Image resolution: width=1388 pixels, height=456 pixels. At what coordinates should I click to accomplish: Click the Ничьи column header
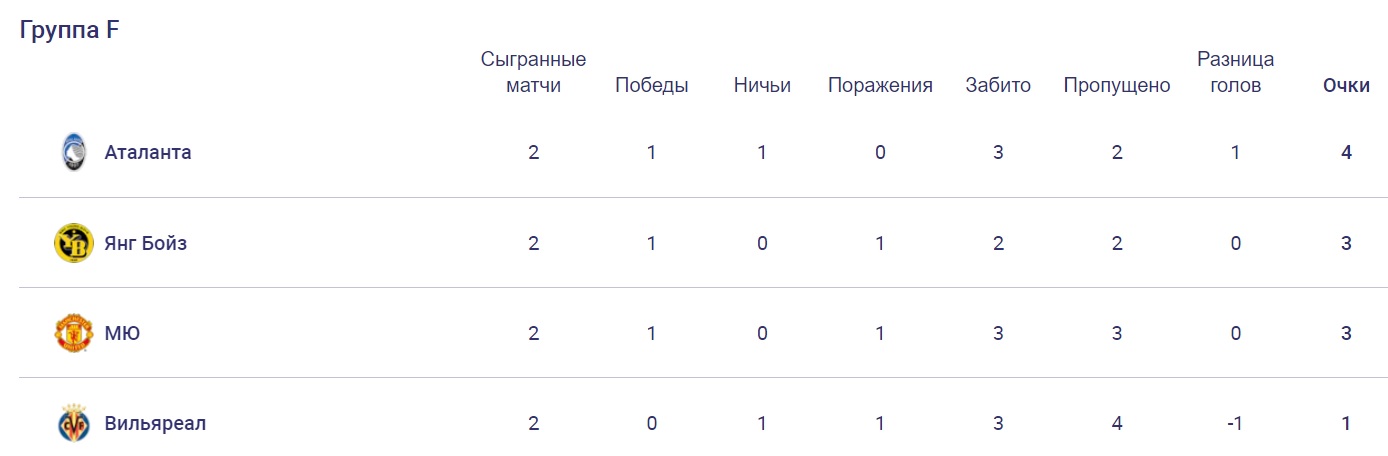[x=762, y=85]
